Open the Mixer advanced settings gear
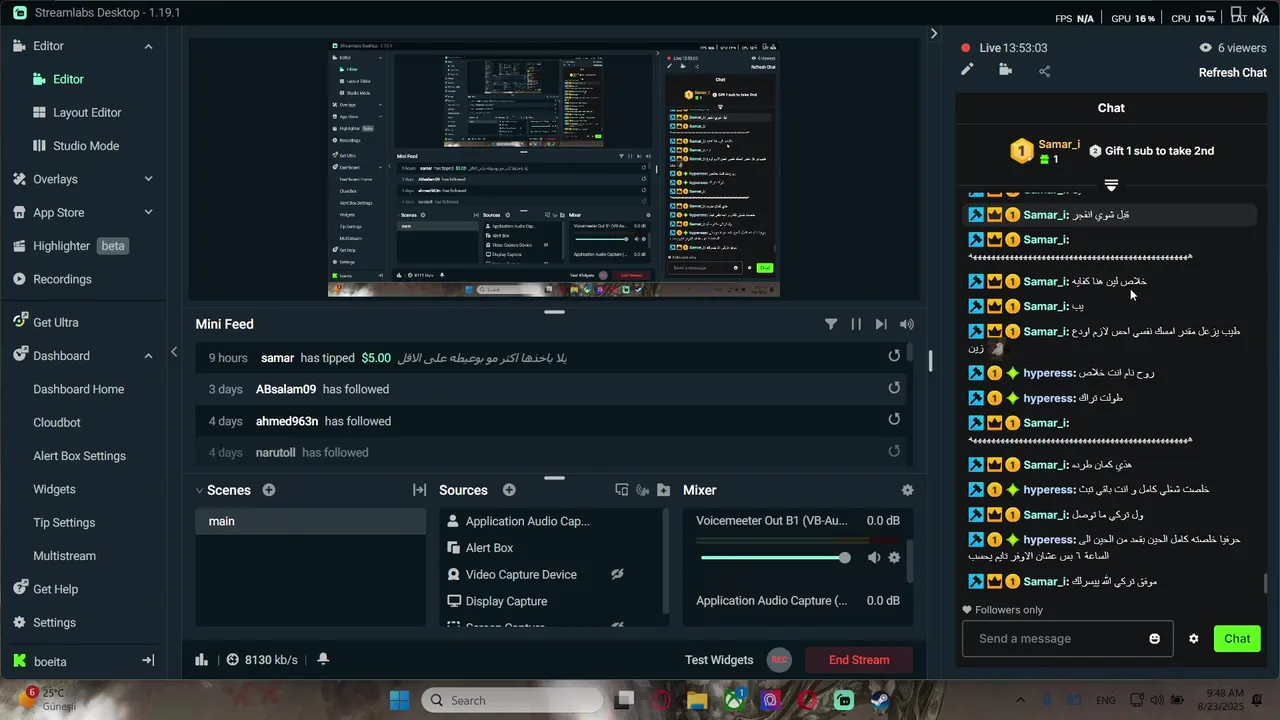Screen dimensions: 1280x720 (x=907, y=490)
